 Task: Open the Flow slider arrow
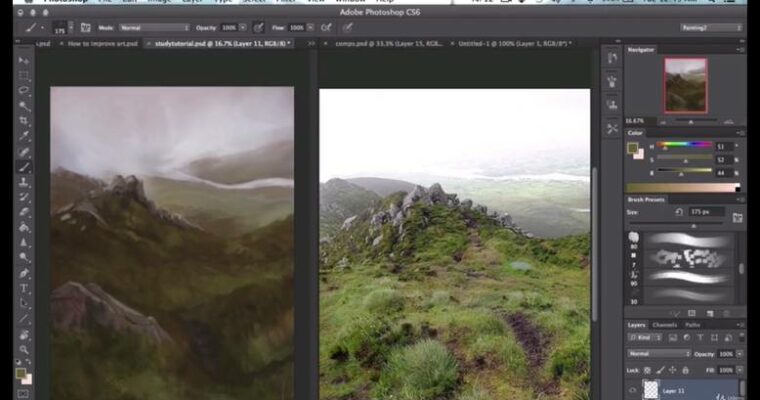pos(310,28)
